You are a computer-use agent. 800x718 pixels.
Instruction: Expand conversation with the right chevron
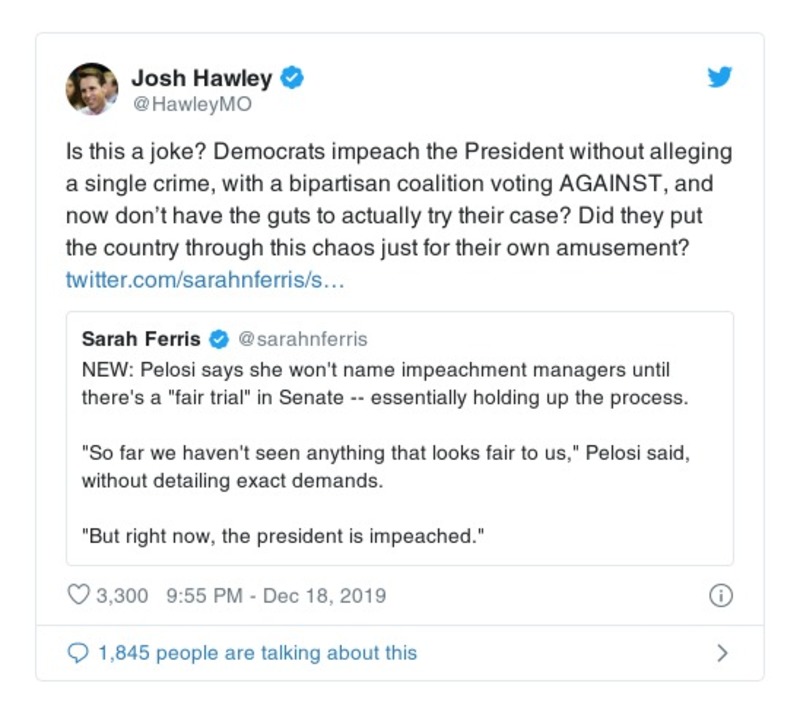pos(722,653)
